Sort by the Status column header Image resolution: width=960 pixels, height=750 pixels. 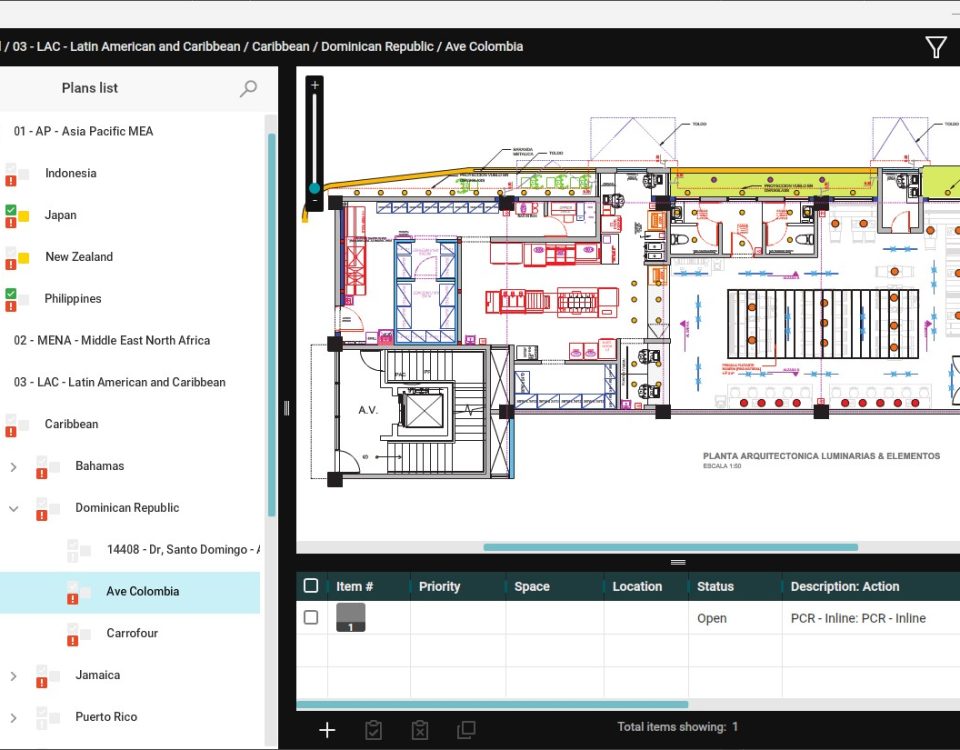[x=715, y=587]
